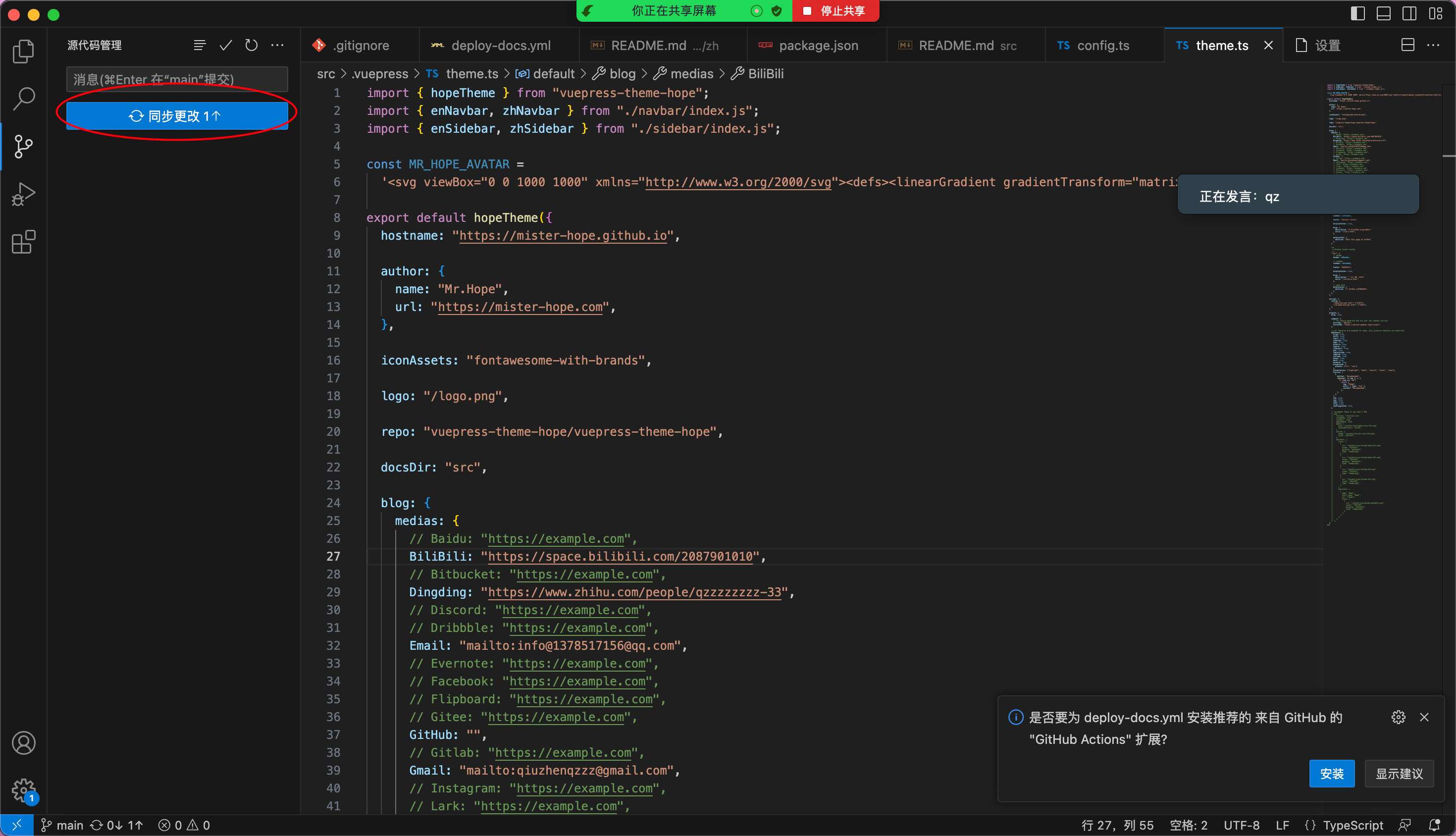Open the Run and Debug view
This screenshot has height=836, width=1456.
coord(23,194)
